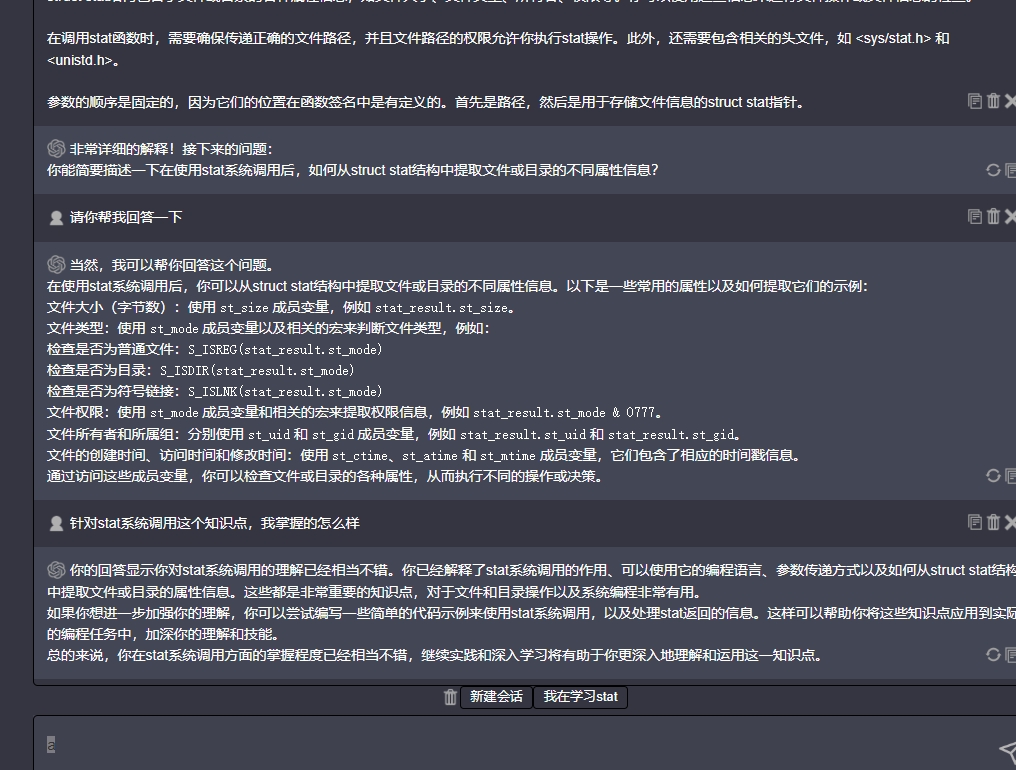This screenshot has height=770, width=1016.
Task: Open the '我在学习stat' conversation
Action: 581,697
